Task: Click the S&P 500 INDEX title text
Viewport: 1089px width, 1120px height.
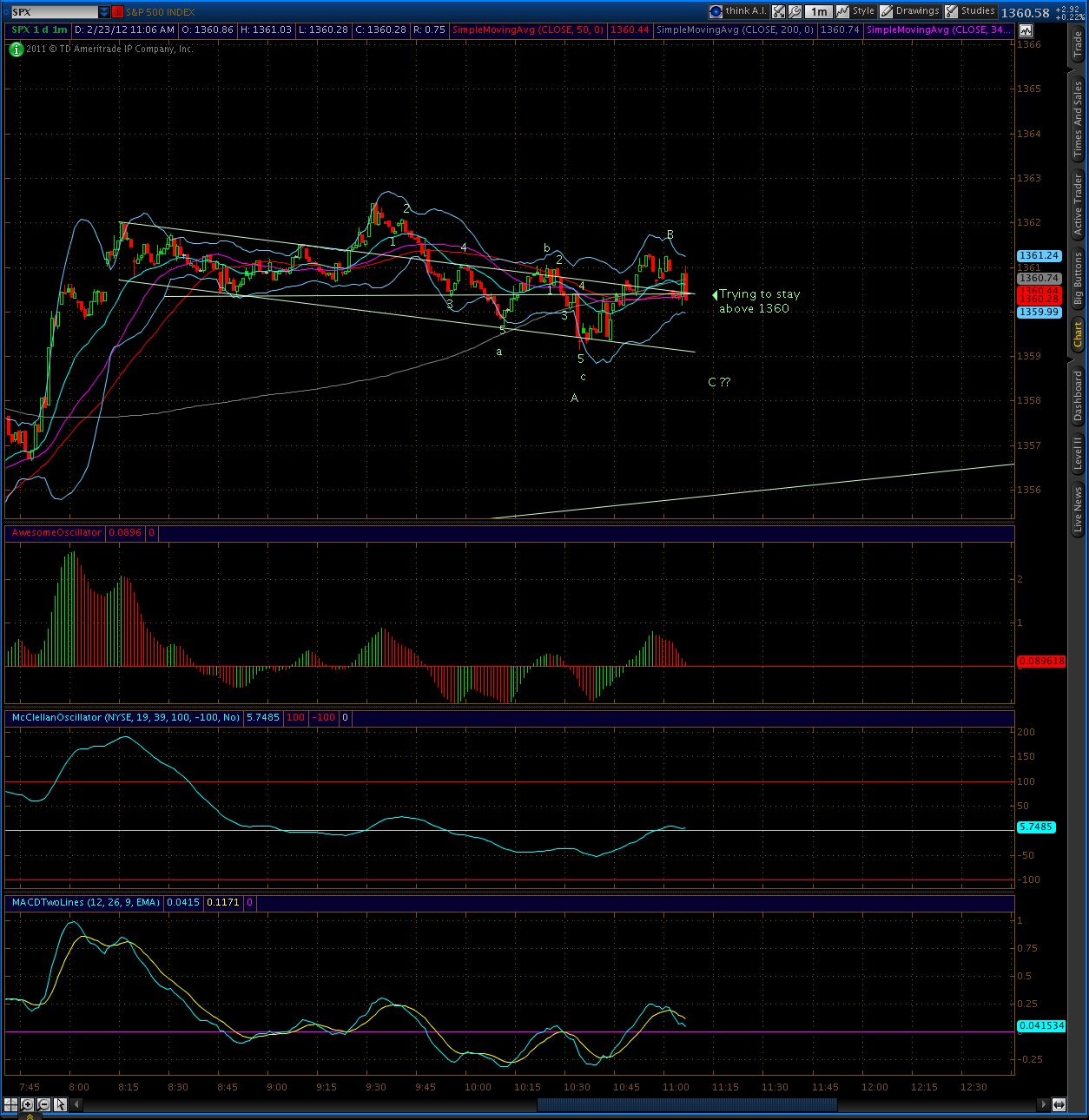Action: coord(161,12)
